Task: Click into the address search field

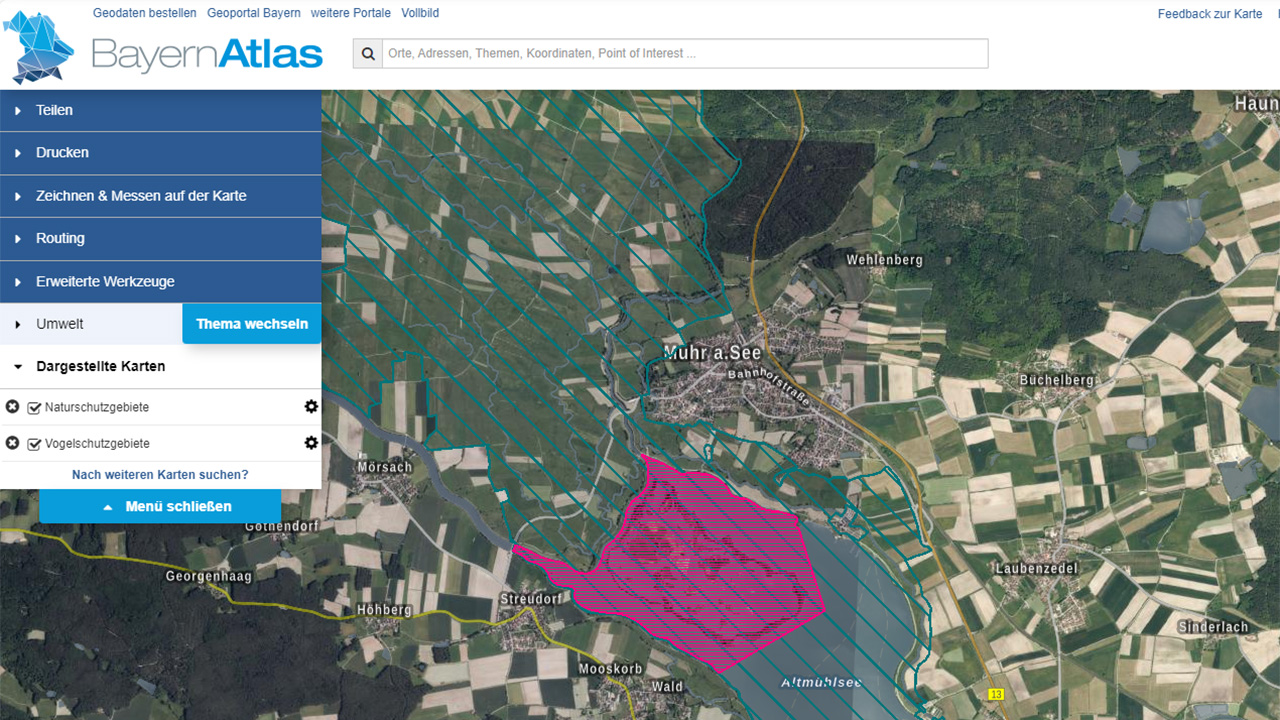Action: (x=684, y=54)
